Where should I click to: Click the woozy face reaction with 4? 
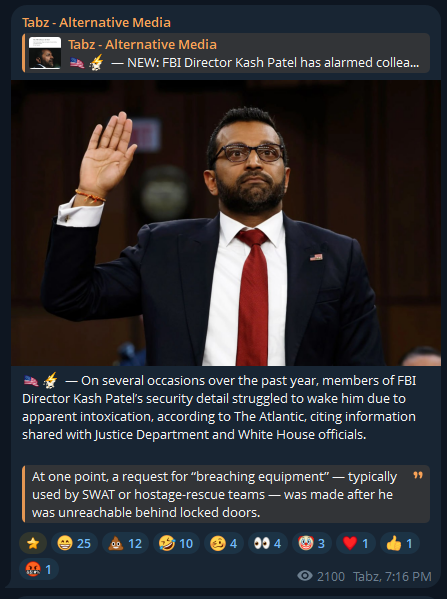(224, 543)
